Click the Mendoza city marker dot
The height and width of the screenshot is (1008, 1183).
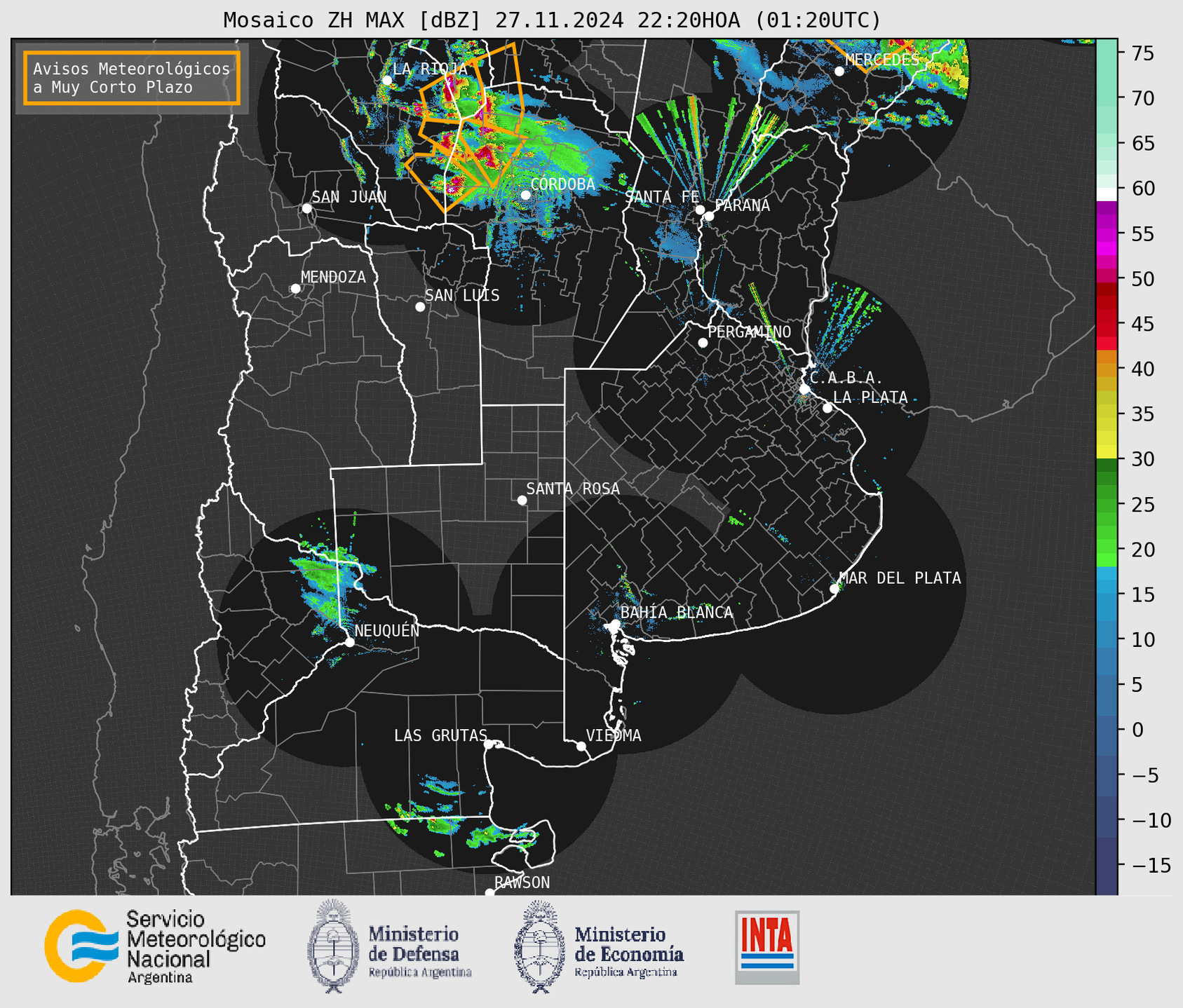(x=295, y=289)
